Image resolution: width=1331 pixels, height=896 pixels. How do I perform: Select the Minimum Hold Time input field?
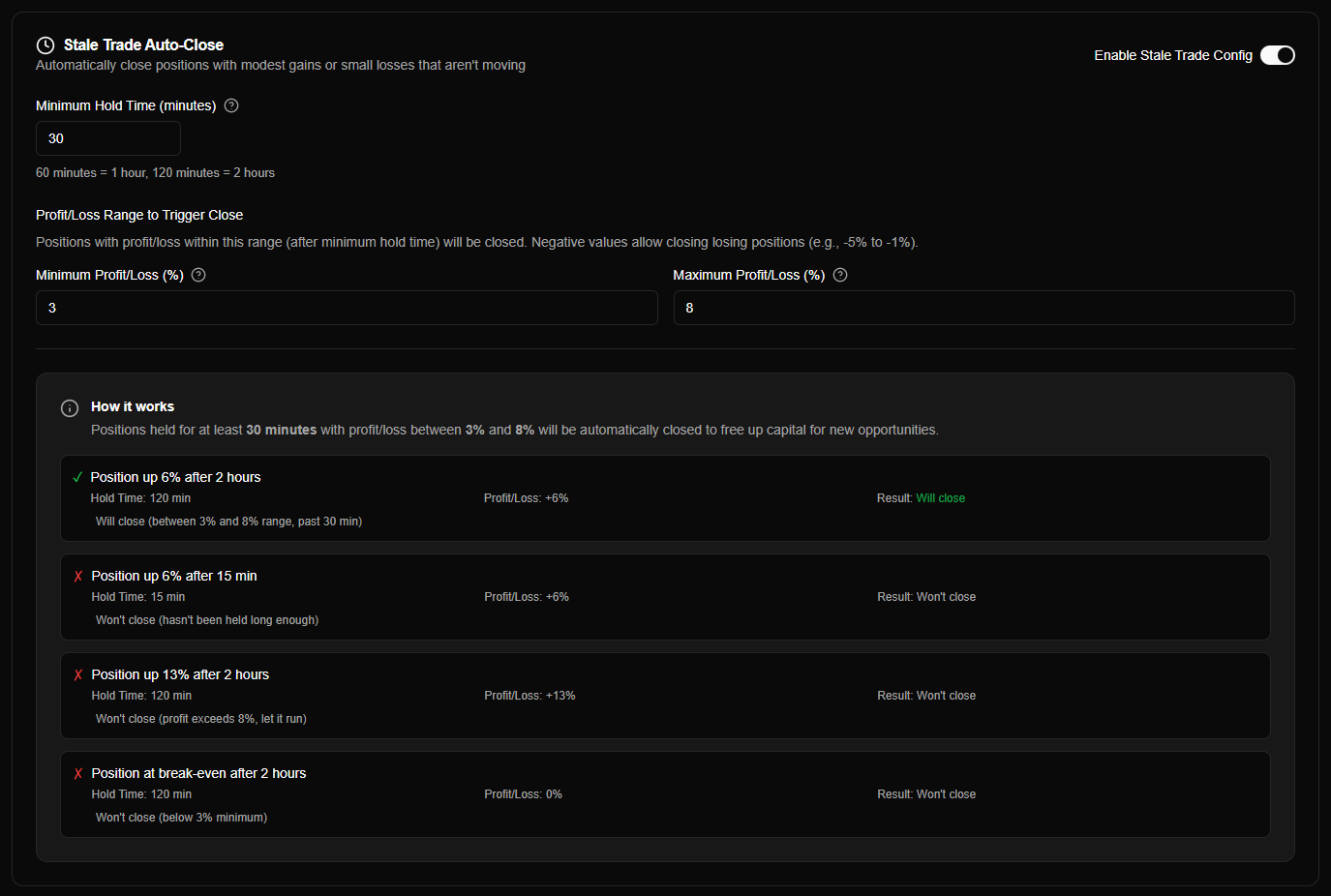pos(107,137)
